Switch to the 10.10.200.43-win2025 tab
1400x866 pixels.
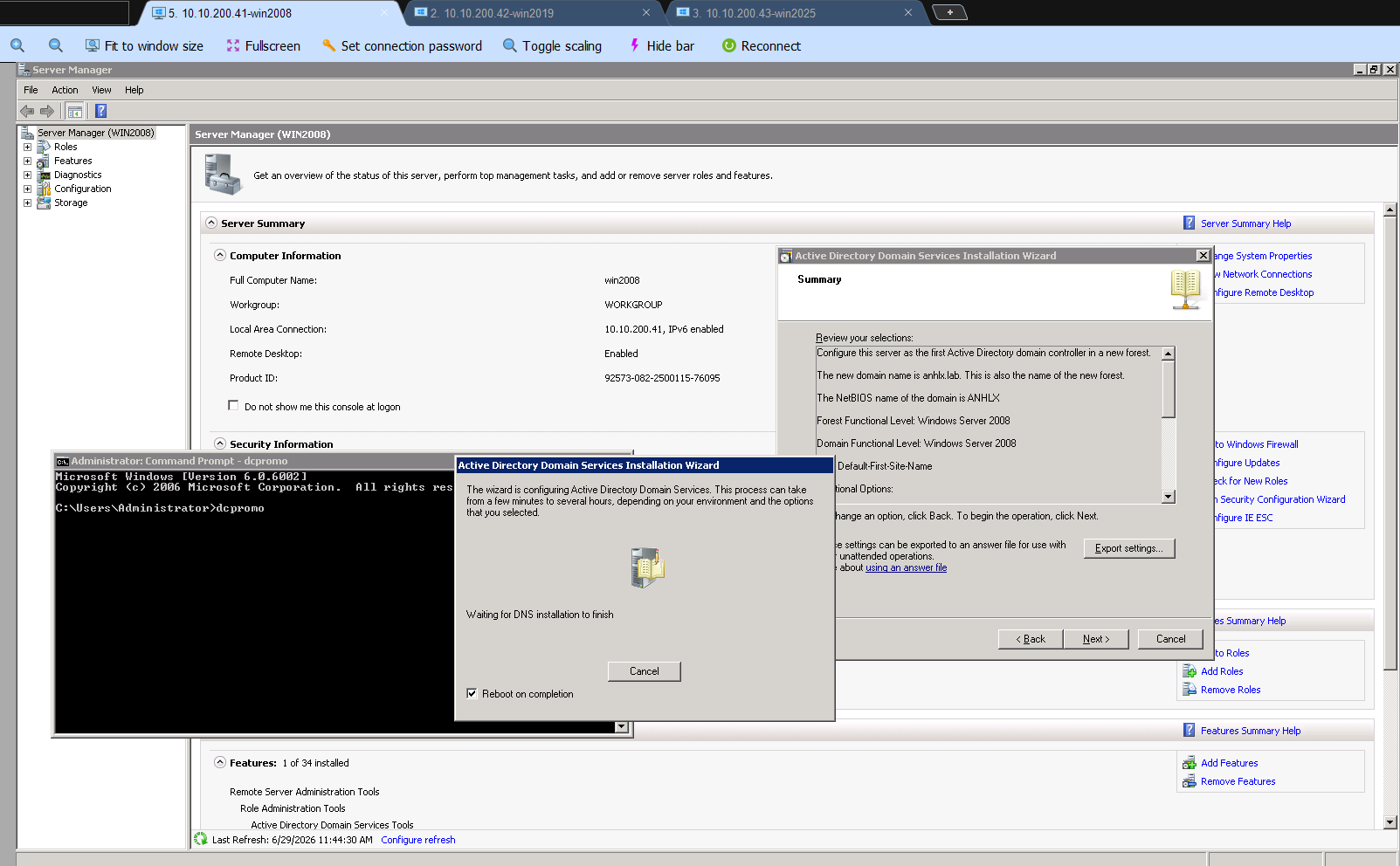coord(795,13)
